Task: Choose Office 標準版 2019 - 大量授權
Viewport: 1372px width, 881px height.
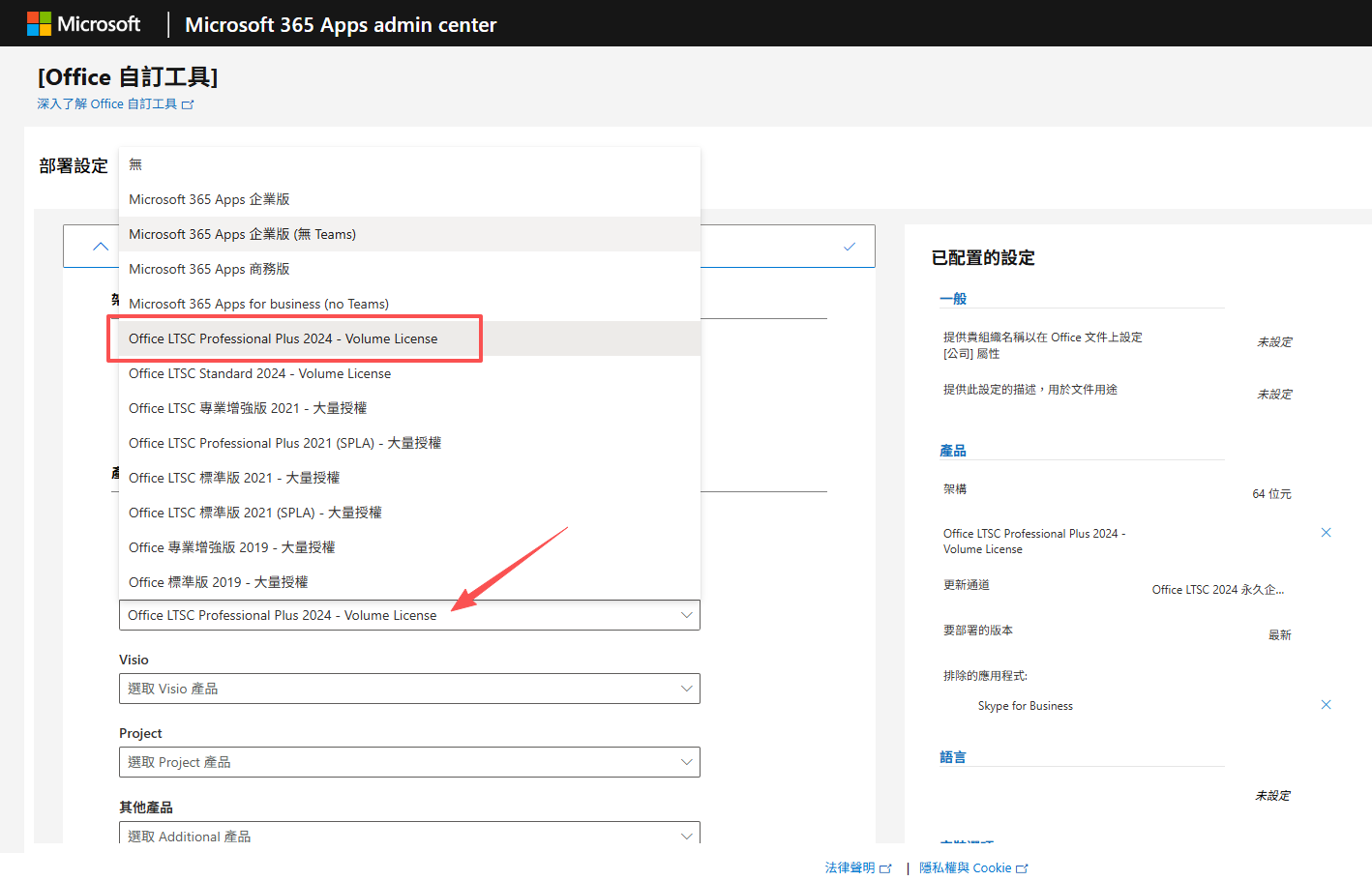Action: [409, 582]
